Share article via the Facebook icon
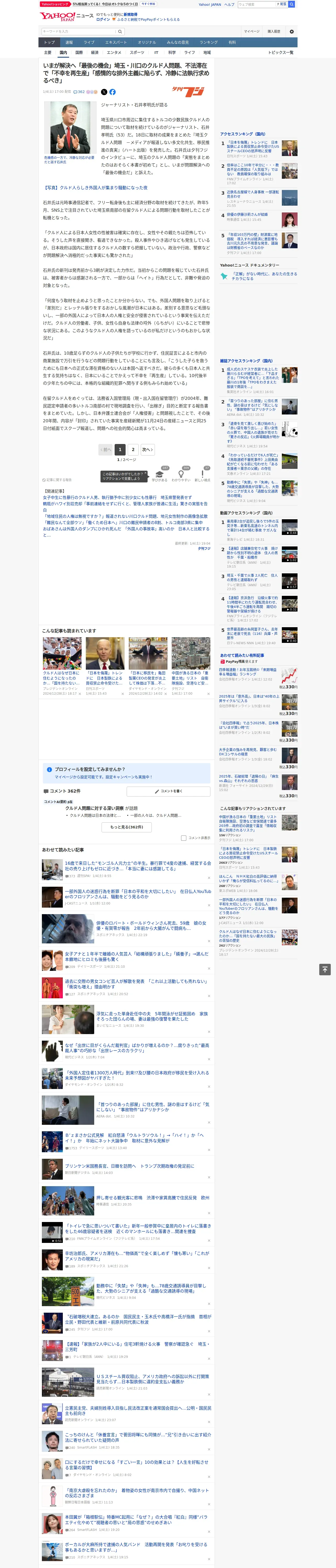This screenshot has height=1568, width=336. point(112,92)
